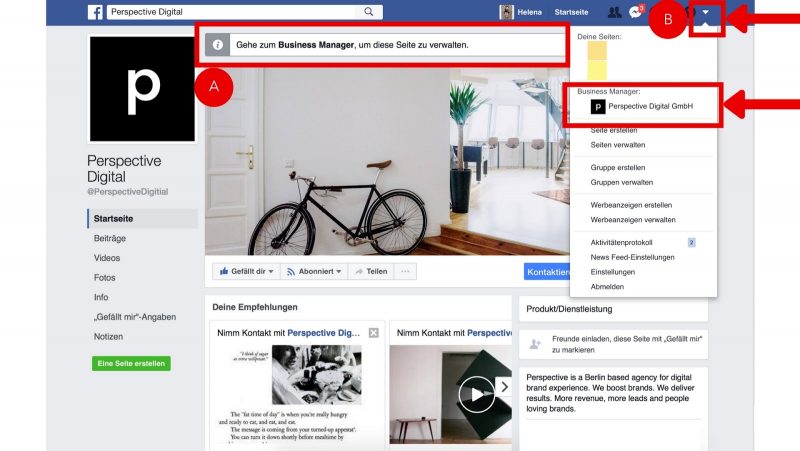Select Startseite tab in page sidebar
800x451 pixels.
[x=142, y=218]
